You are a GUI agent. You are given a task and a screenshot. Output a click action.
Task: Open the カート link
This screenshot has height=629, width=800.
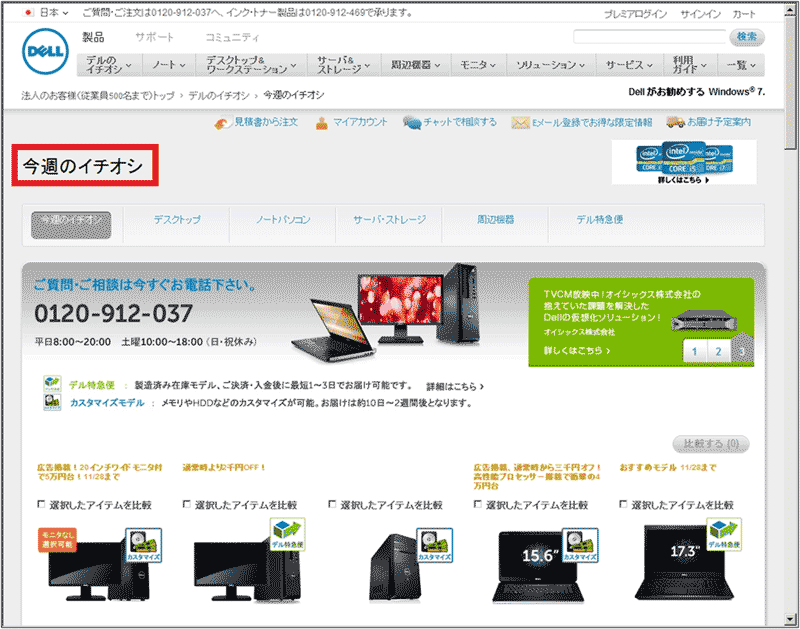[x=744, y=14]
